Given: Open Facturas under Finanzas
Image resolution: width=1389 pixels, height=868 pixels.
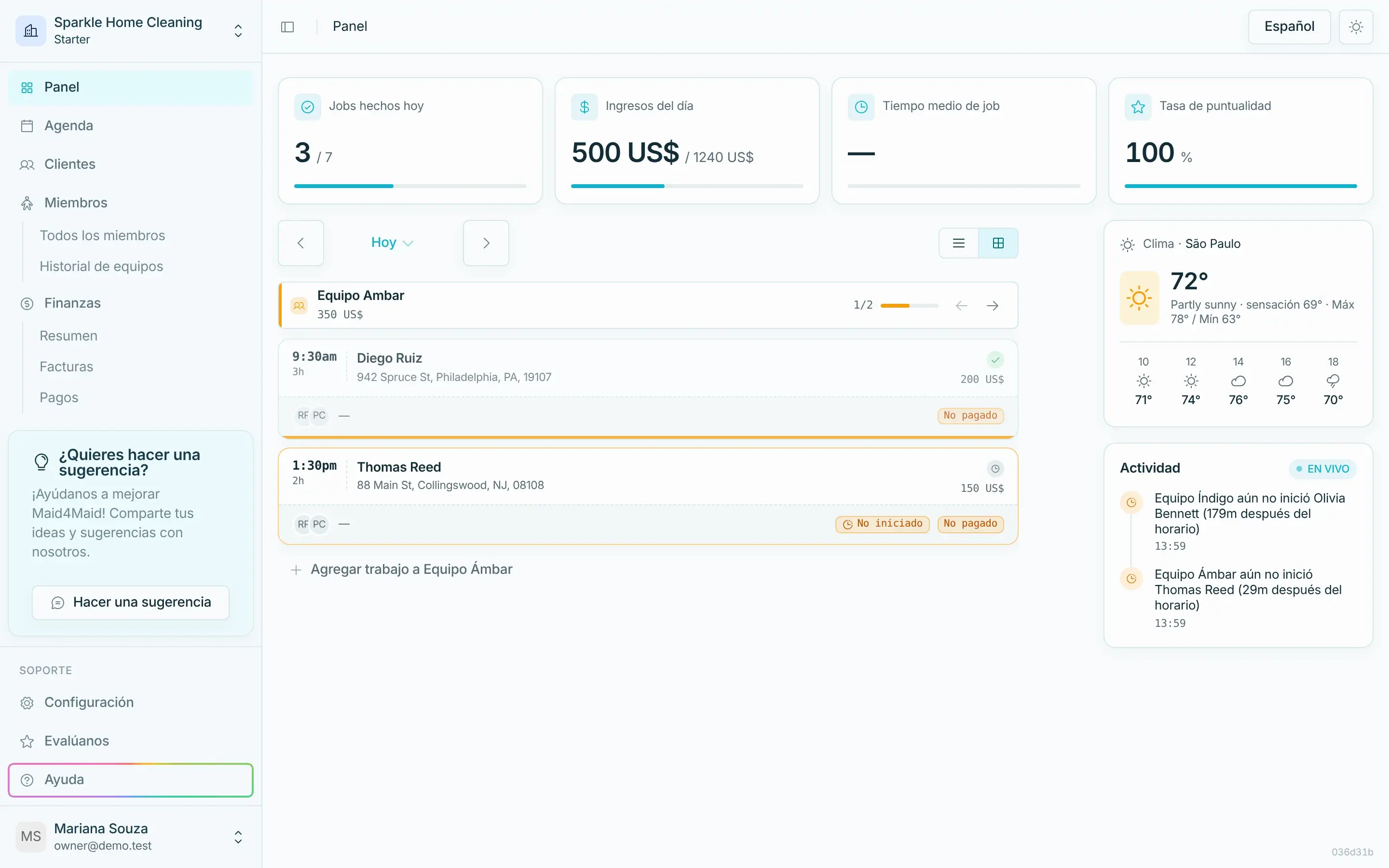Looking at the screenshot, I should tap(66, 367).
